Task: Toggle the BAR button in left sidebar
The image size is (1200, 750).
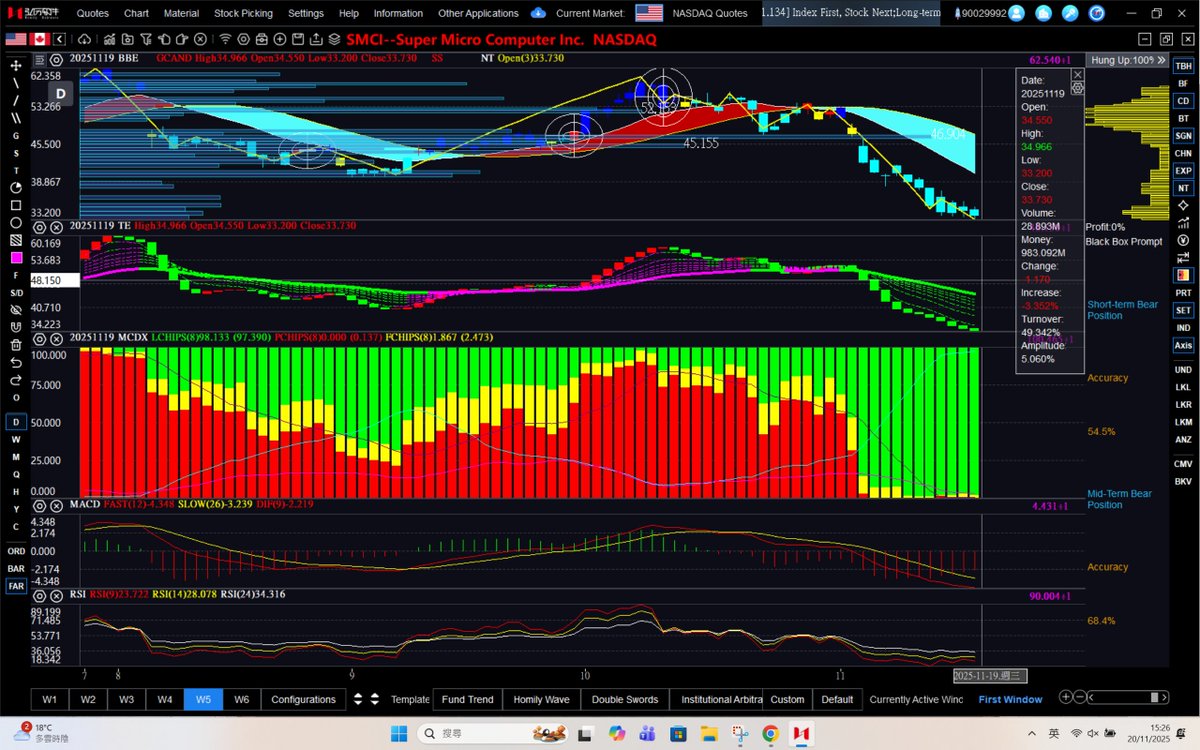Action: pos(16,568)
